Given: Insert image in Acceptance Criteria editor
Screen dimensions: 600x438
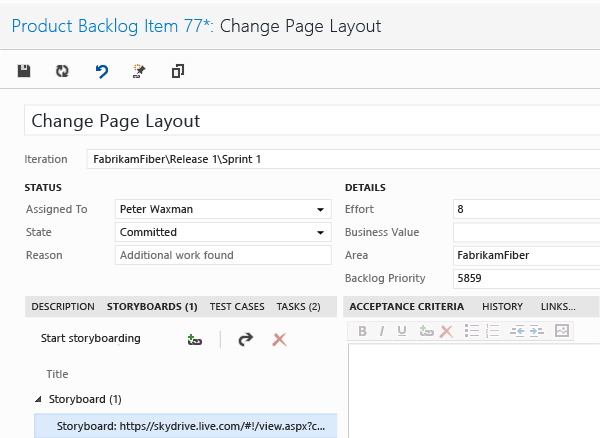Looking at the screenshot, I should pyautogui.click(x=561, y=331).
